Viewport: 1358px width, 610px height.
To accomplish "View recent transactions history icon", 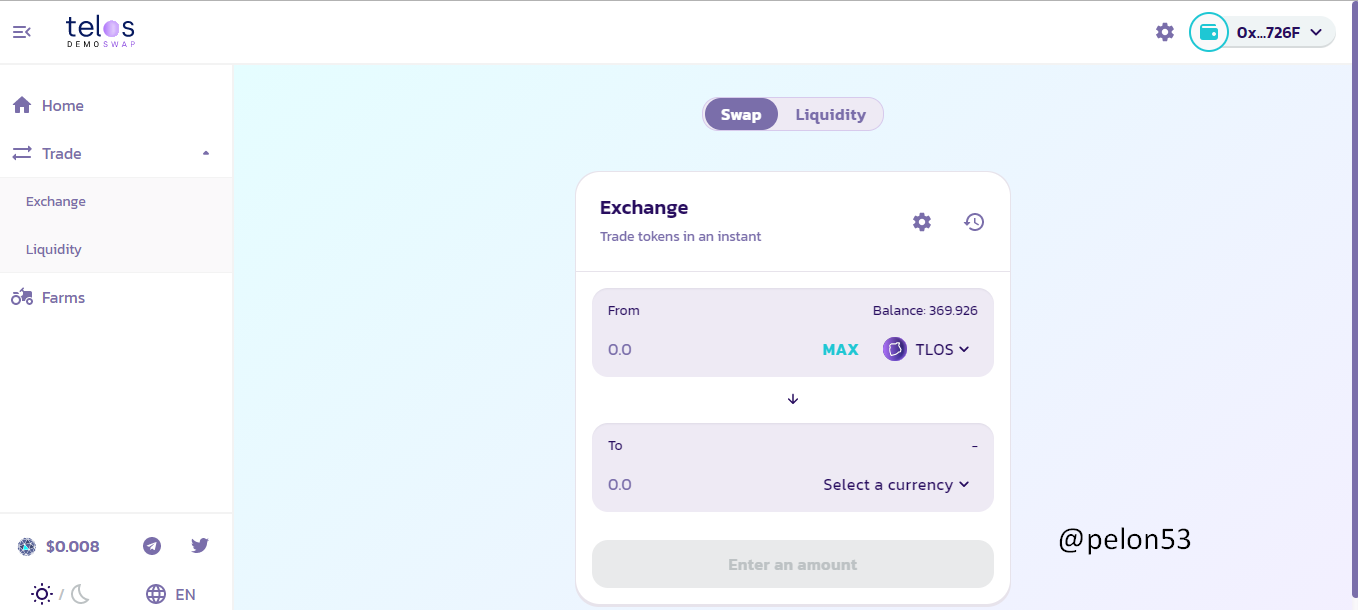I will pyautogui.click(x=974, y=222).
